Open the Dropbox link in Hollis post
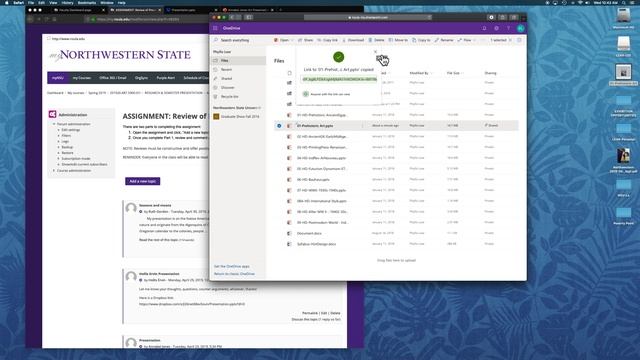640x360 pixels. click(192, 304)
